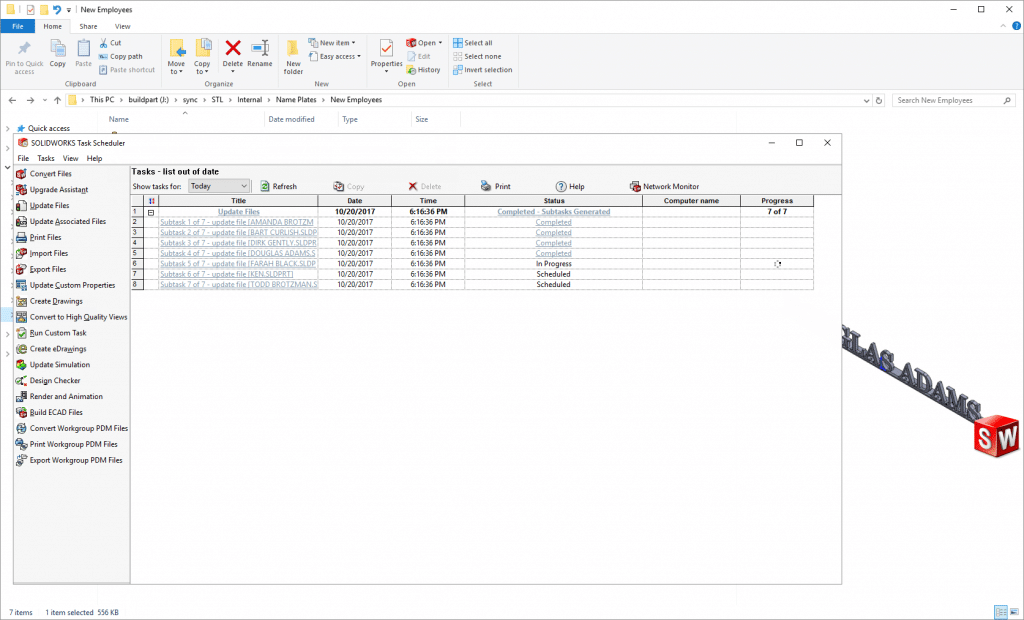Open Task Scheduler Help toolbar button

(570, 186)
